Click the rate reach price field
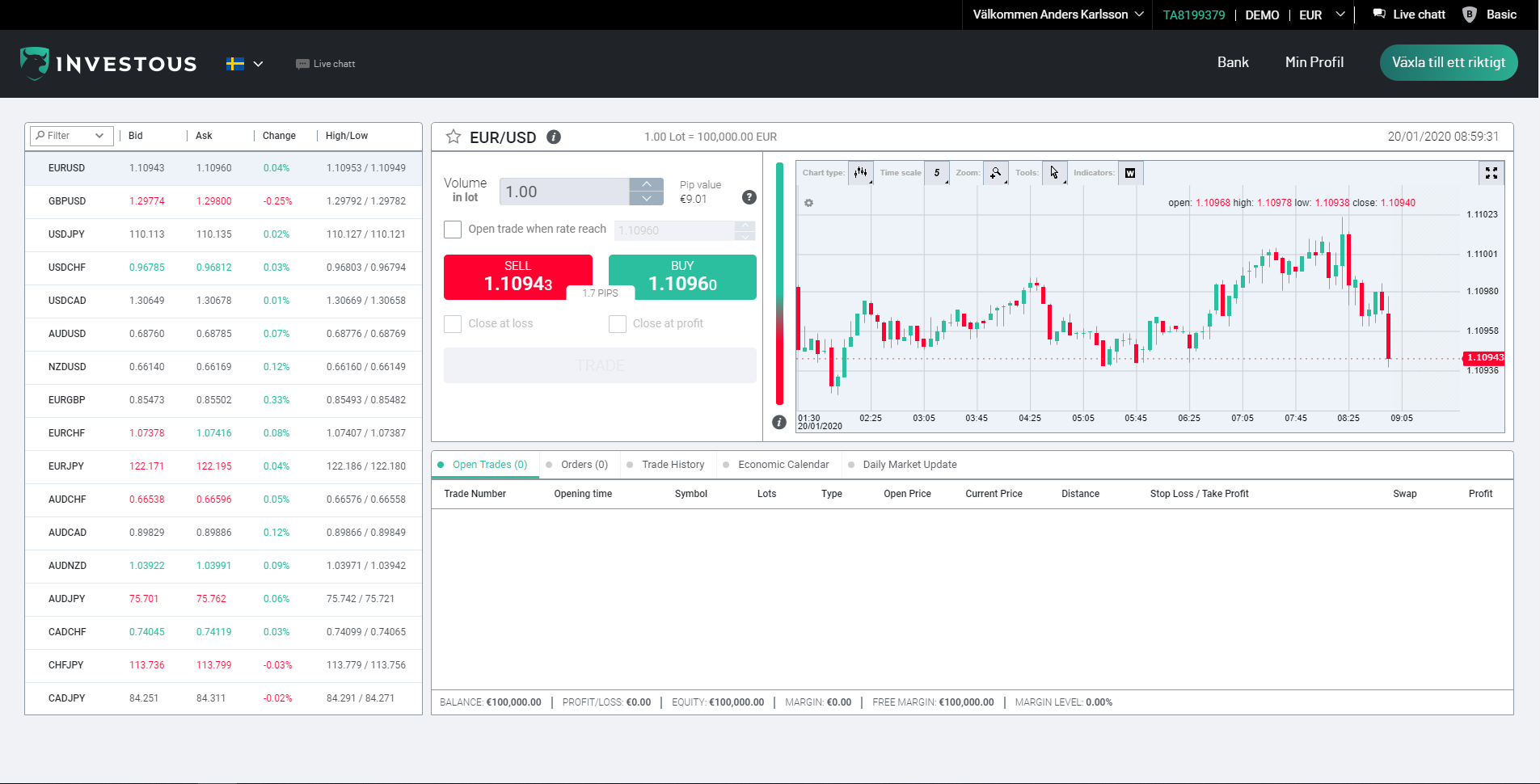This screenshot has height=784, width=1540. (x=674, y=230)
